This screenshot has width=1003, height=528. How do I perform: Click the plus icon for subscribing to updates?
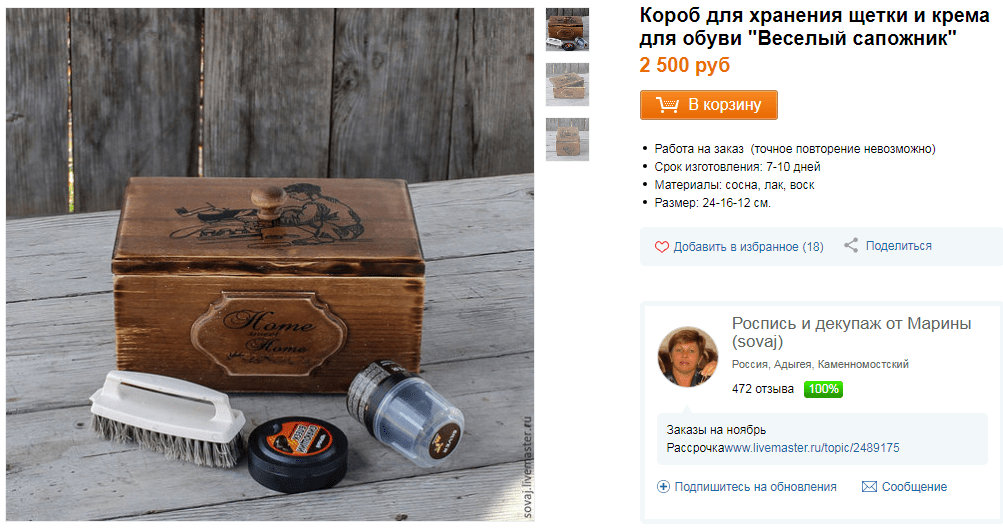663,487
